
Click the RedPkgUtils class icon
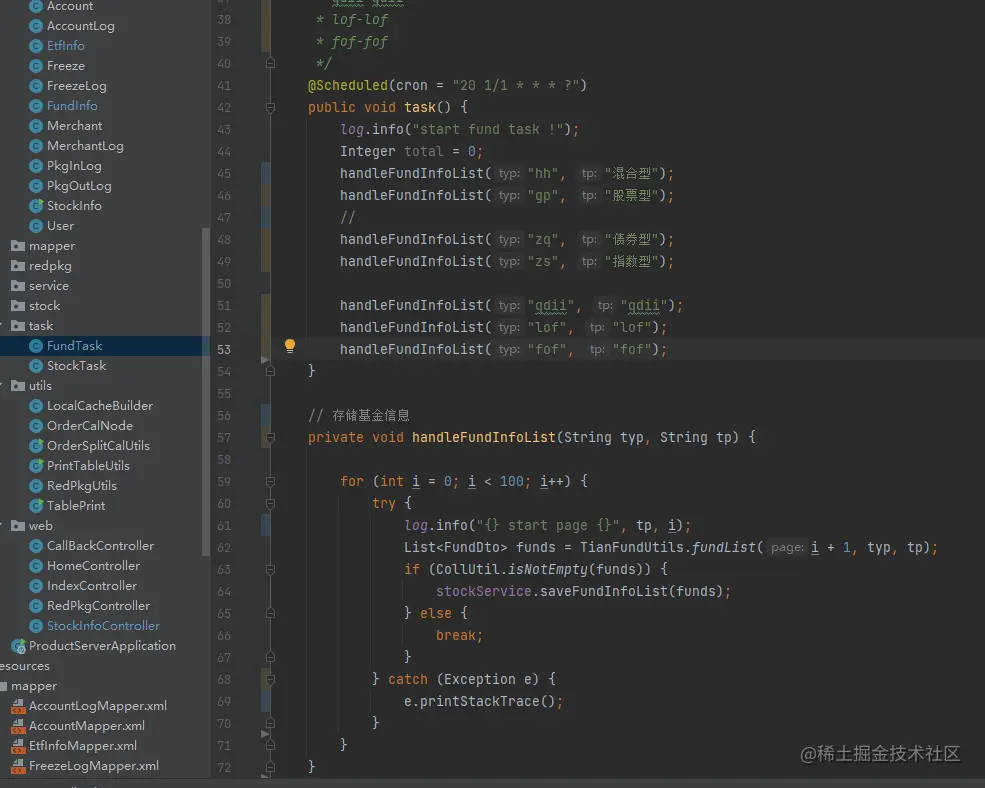click(36, 486)
